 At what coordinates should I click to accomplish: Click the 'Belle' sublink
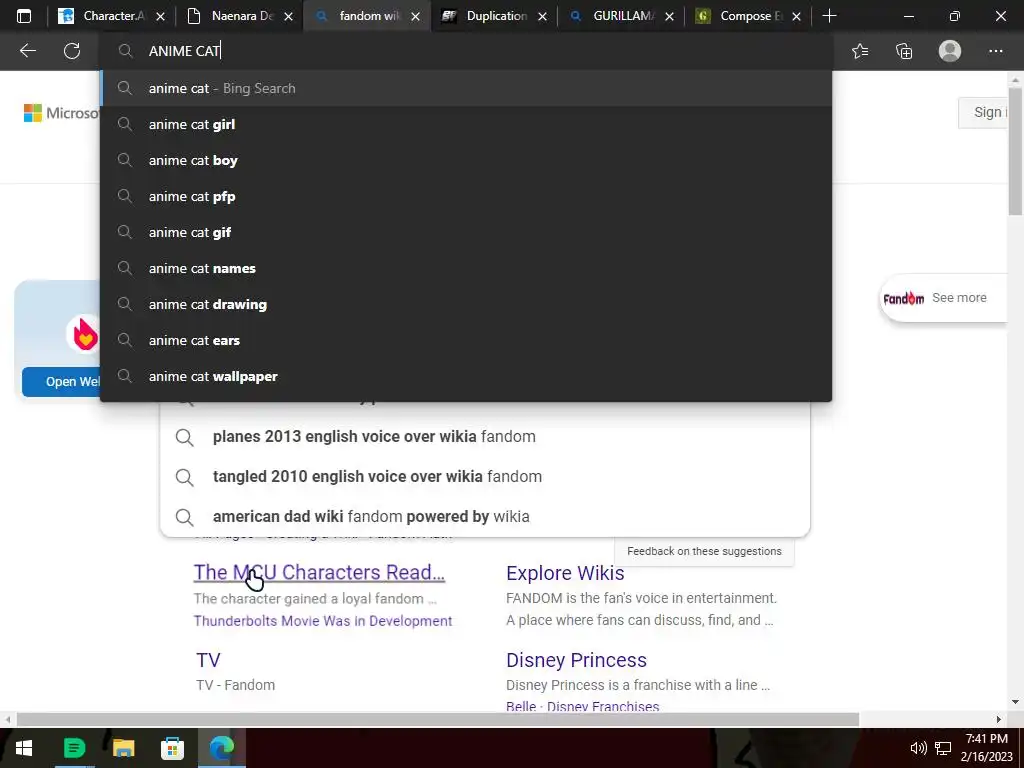click(520, 706)
